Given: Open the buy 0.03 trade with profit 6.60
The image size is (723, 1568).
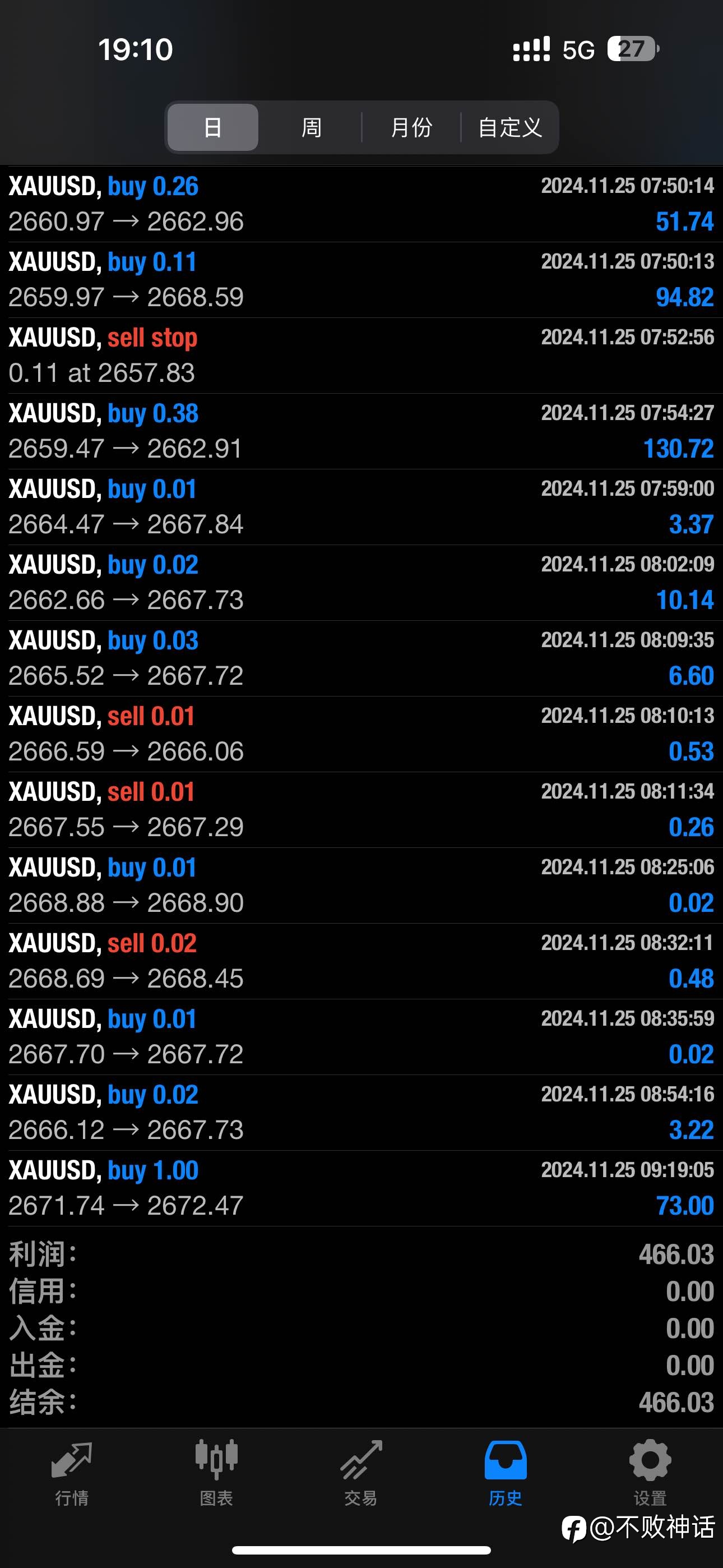Looking at the screenshot, I should coord(361,658).
